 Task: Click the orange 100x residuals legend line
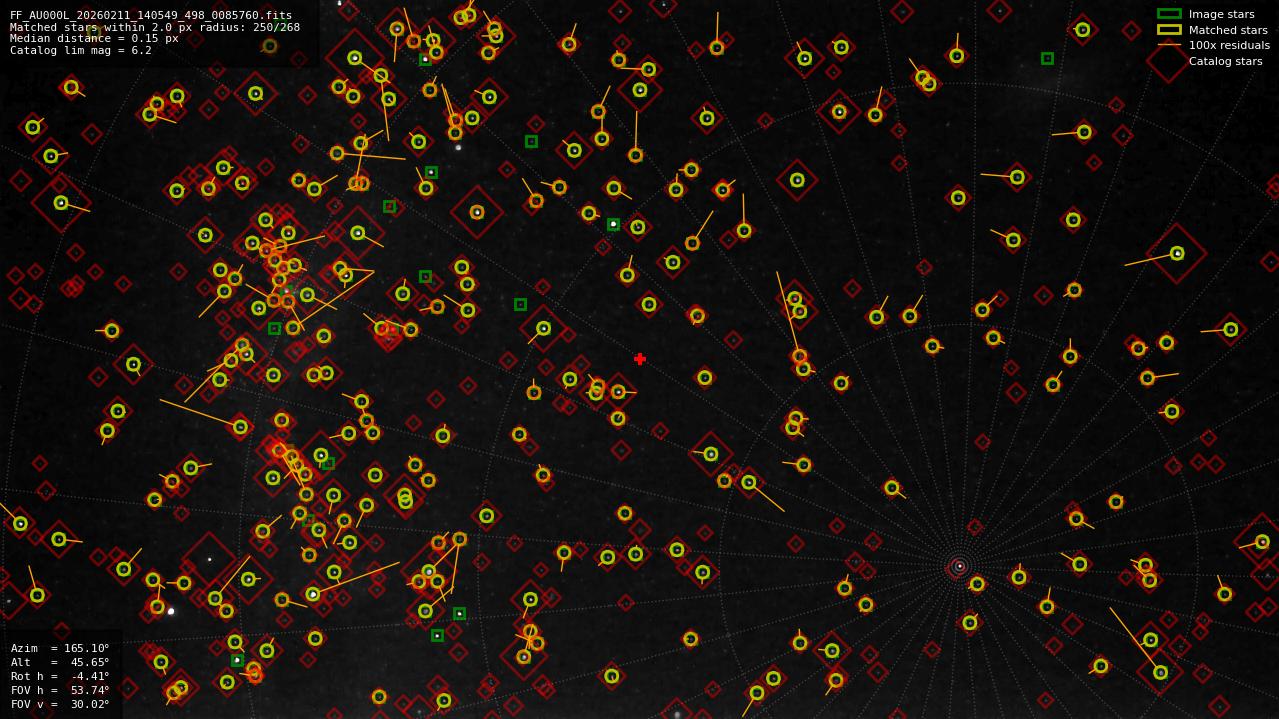tap(1169, 45)
